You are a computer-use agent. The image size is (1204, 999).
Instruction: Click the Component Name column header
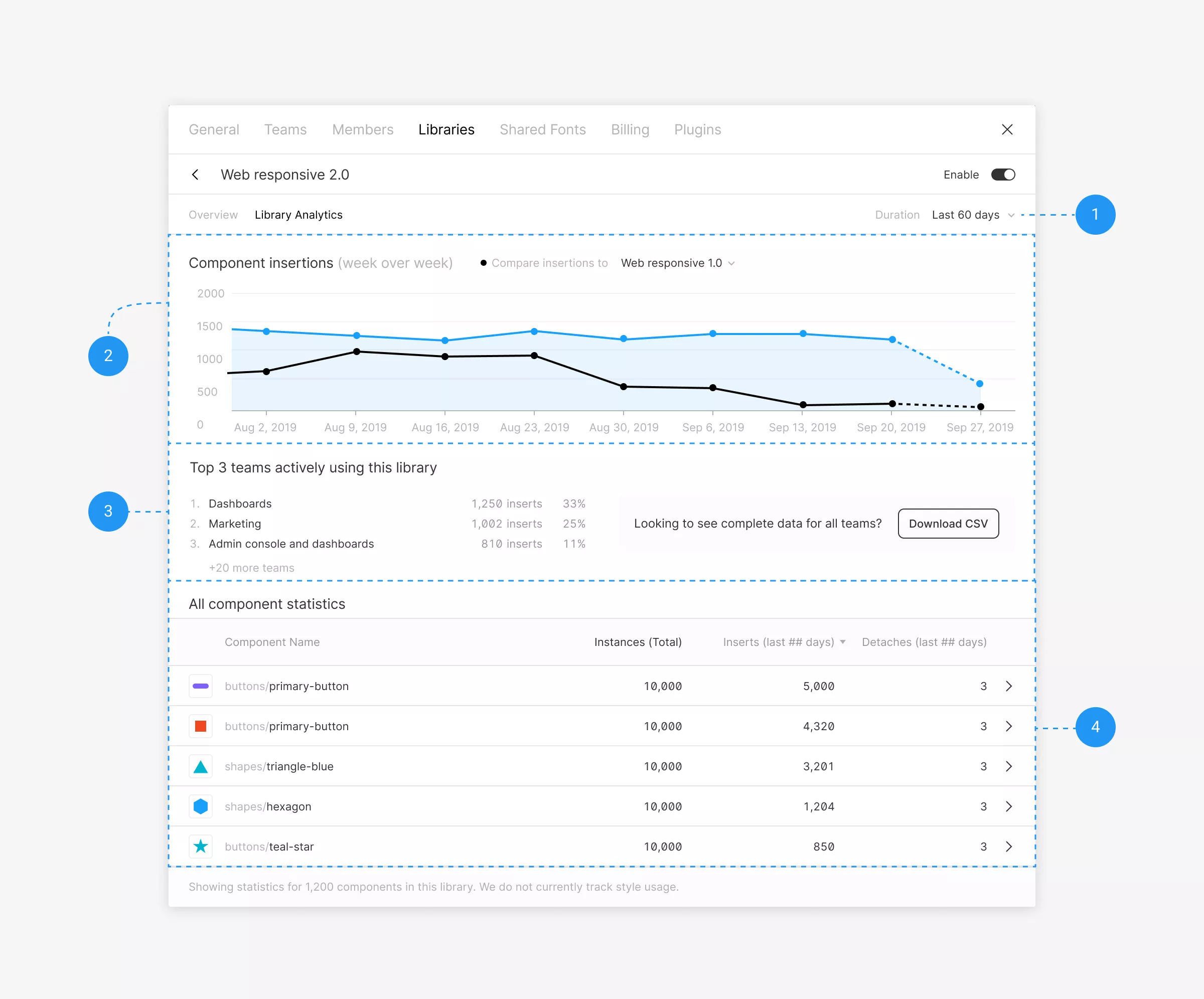272,642
